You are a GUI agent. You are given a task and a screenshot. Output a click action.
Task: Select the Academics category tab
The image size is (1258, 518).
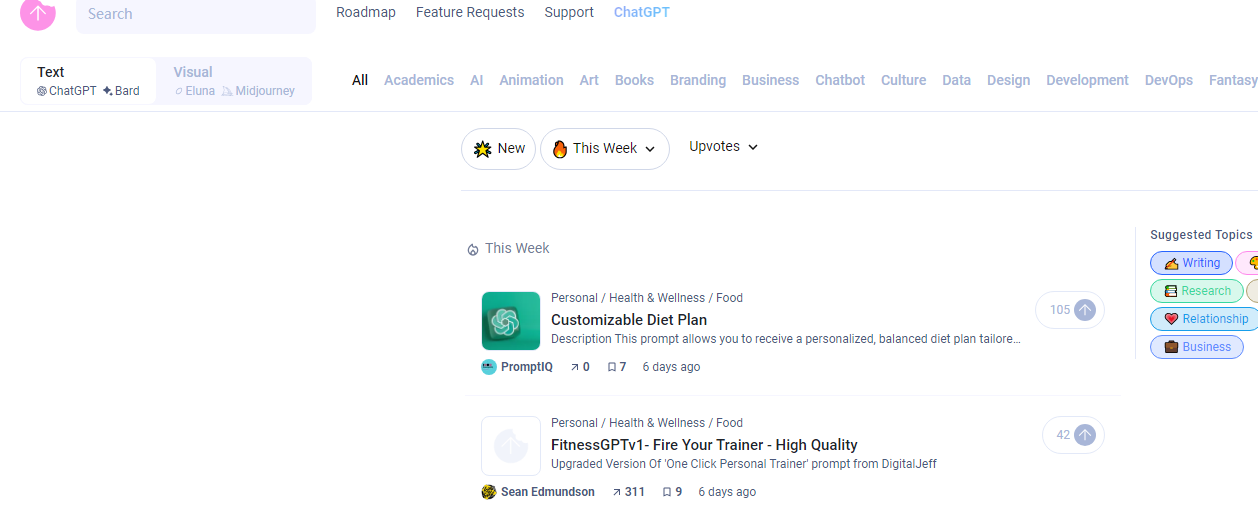point(419,80)
